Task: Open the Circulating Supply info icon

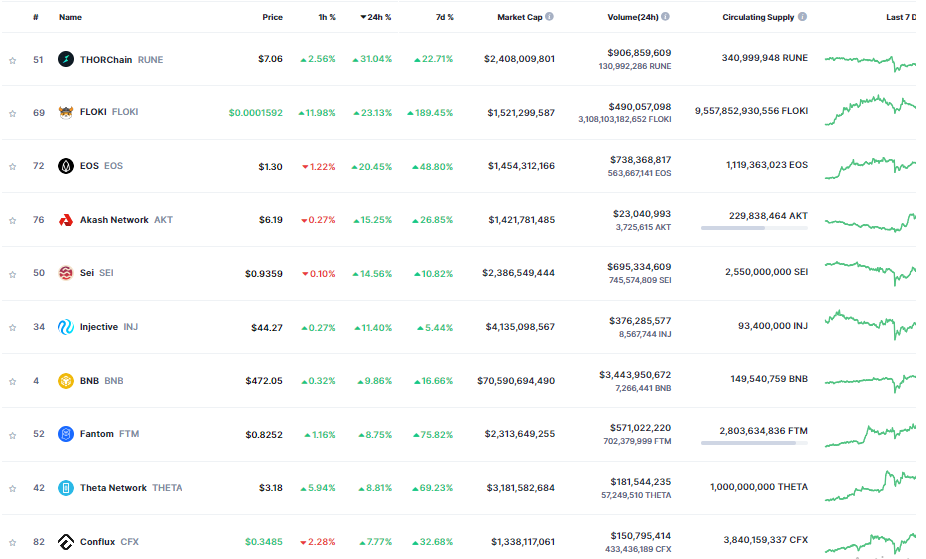Action: click(802, 17)
